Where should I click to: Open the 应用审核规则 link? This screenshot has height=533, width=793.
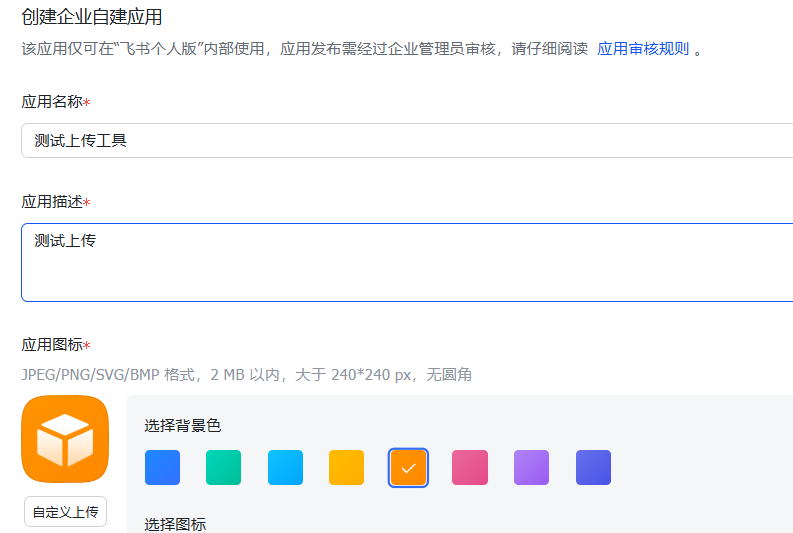[x=643, y=49]
